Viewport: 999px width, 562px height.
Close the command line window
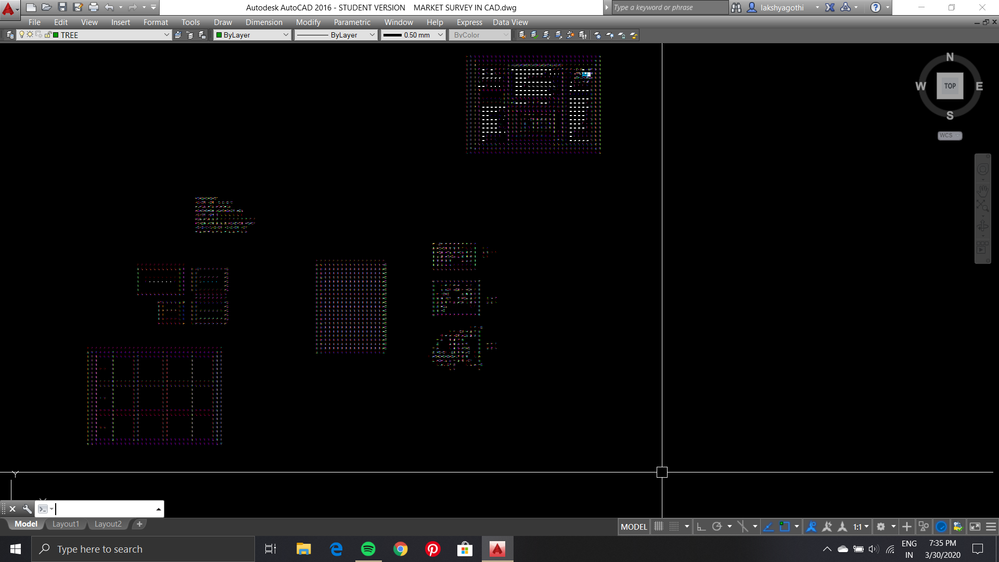(12, 508)
